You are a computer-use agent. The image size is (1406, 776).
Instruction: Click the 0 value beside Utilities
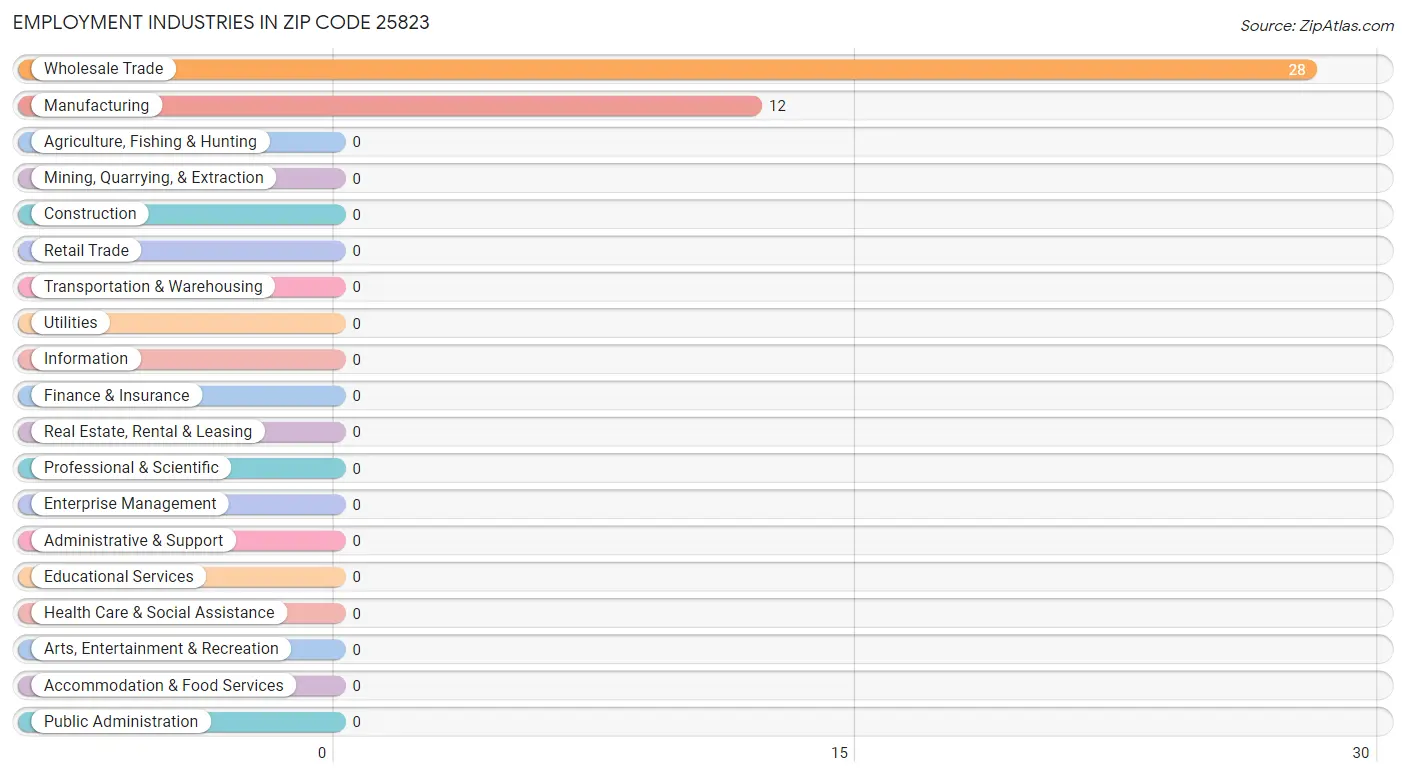click(356, 323)
